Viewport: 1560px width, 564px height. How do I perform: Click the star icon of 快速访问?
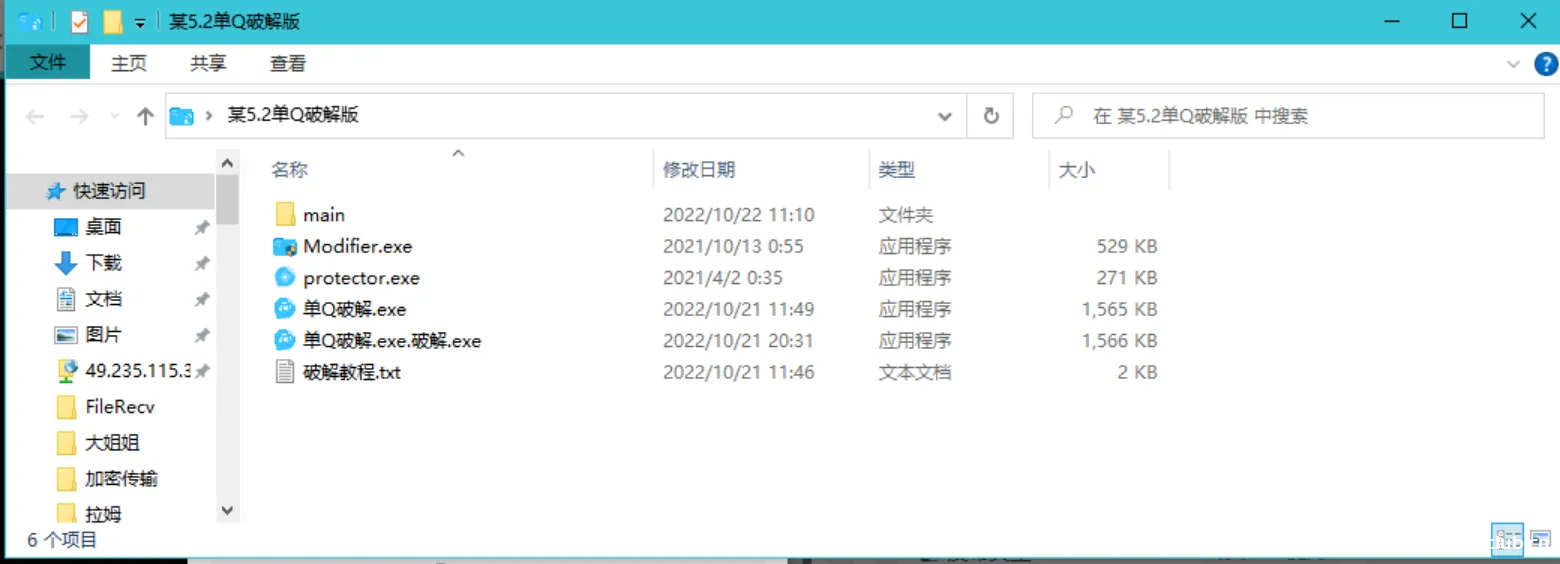click(x=56, y=191)
